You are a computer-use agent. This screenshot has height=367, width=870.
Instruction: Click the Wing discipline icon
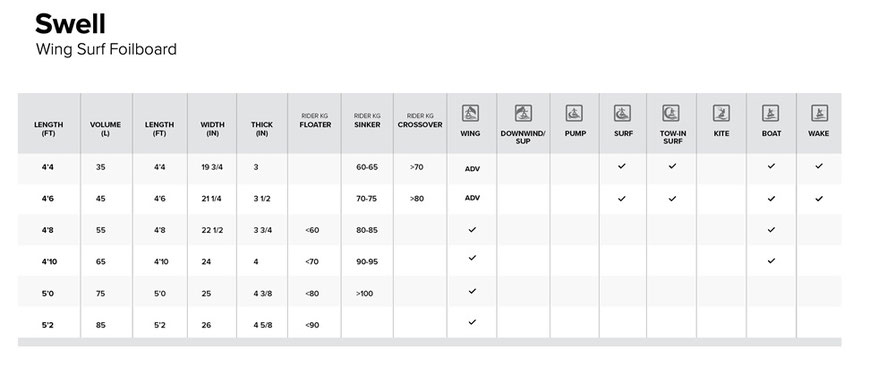[x=470, y=113]
